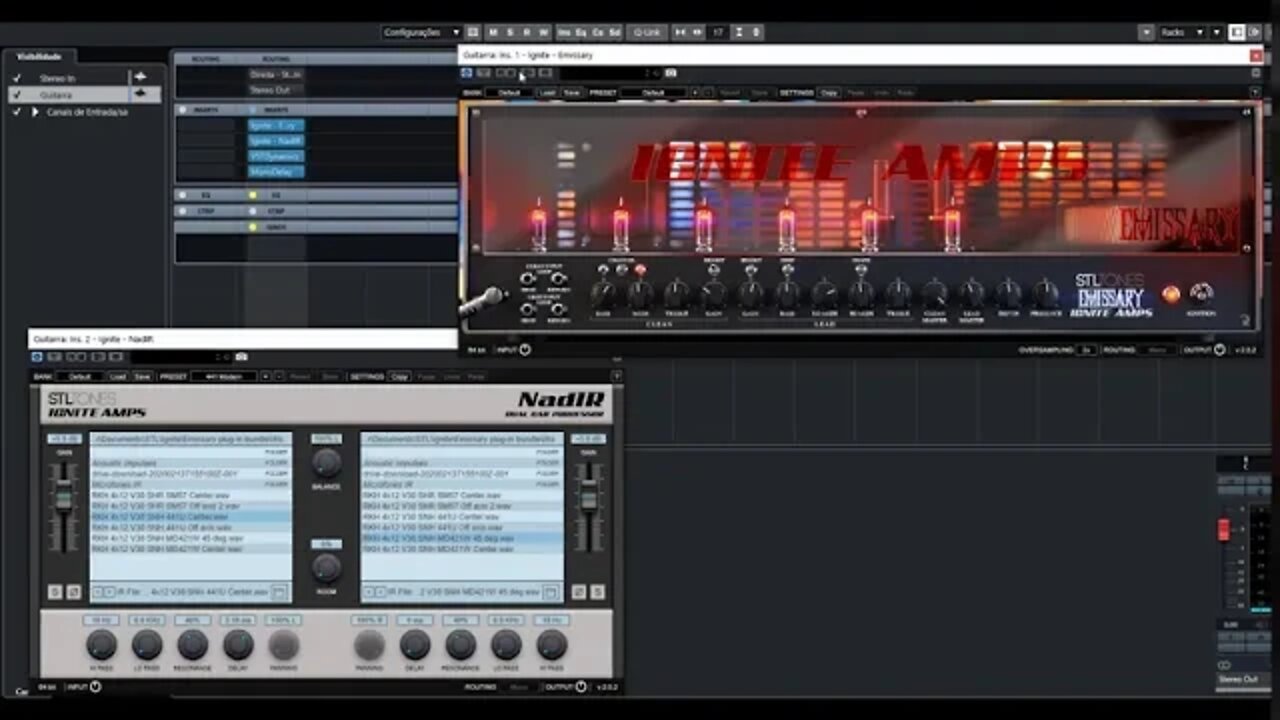Click the Emissary Clean channel Bass knob
The height and width of the screenshot is (720, 1280).
[x=603, y=294]
